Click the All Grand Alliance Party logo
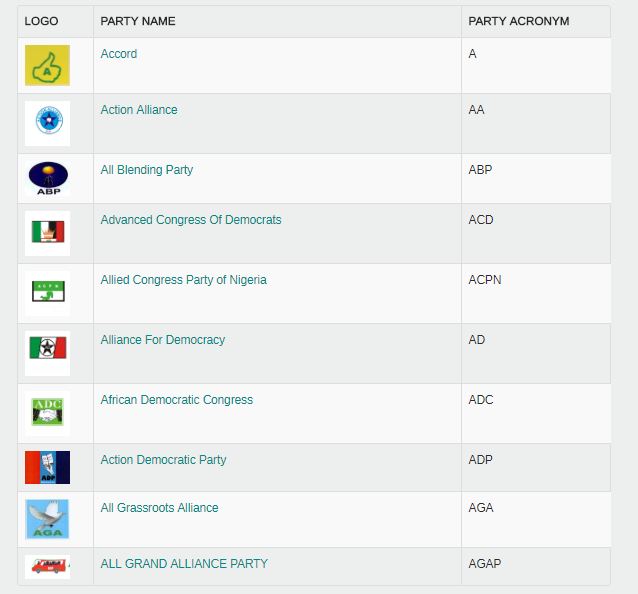The image size is (638, 594). [x=47, y=566]
